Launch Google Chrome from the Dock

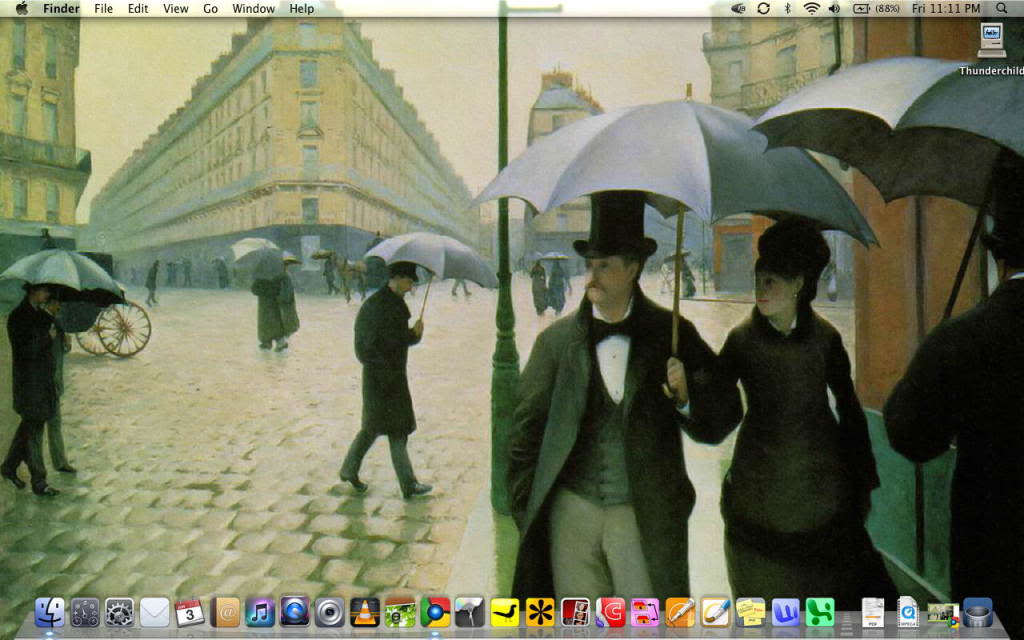[435, 613]
